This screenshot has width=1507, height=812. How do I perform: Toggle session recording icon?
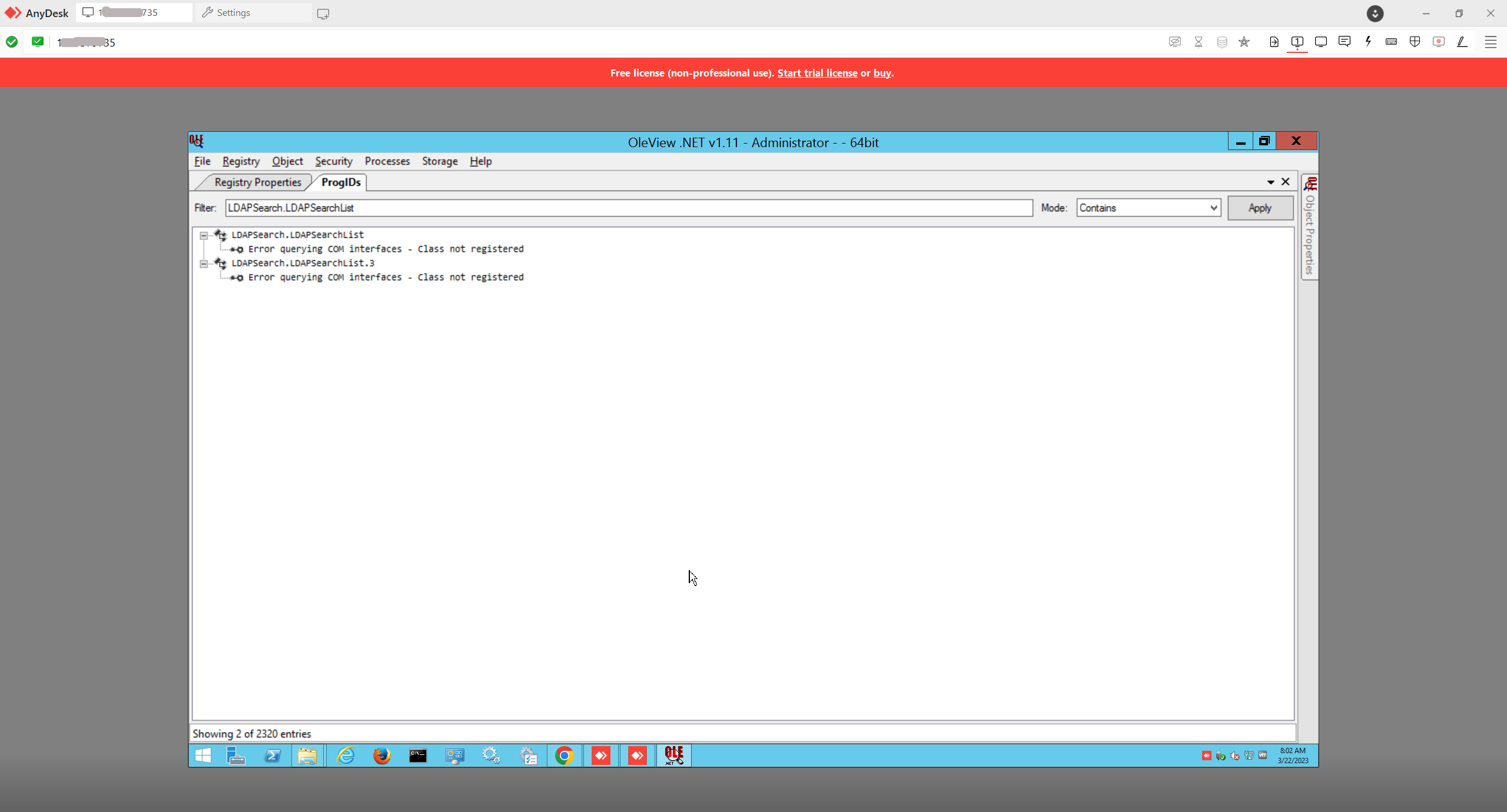(x=1438, y=42)
